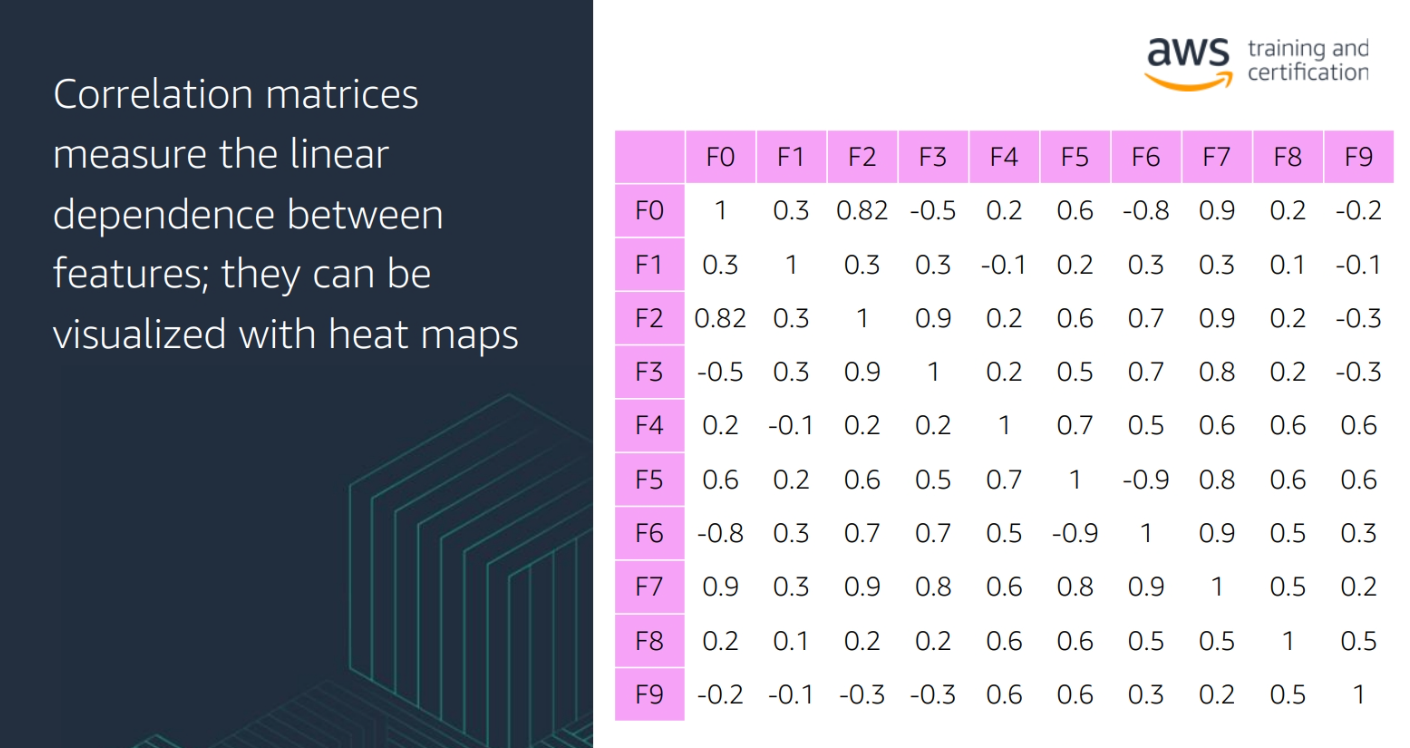Select the empty top-left corner cell of table
Viewport: 1410px width, 748px height.
[x=649, y=157]
